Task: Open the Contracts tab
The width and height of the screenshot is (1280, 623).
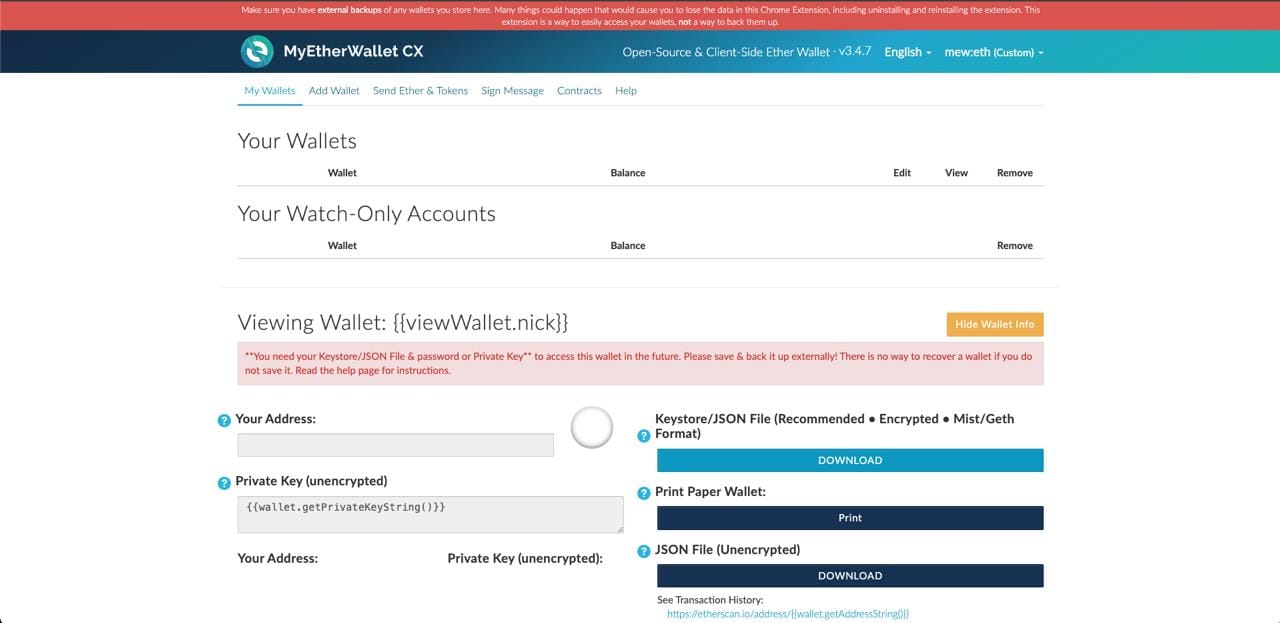Action: (579, 90)
